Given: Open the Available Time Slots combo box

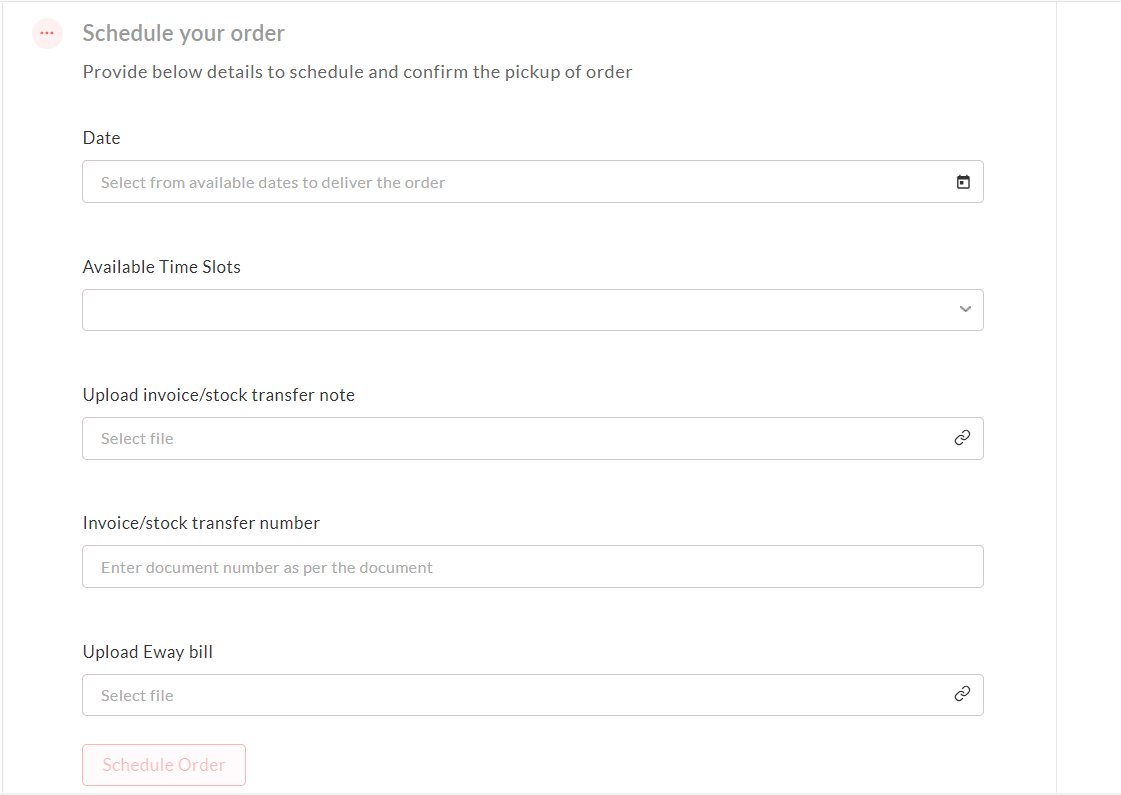Looking at the screenshot, I should pos(533,310).
